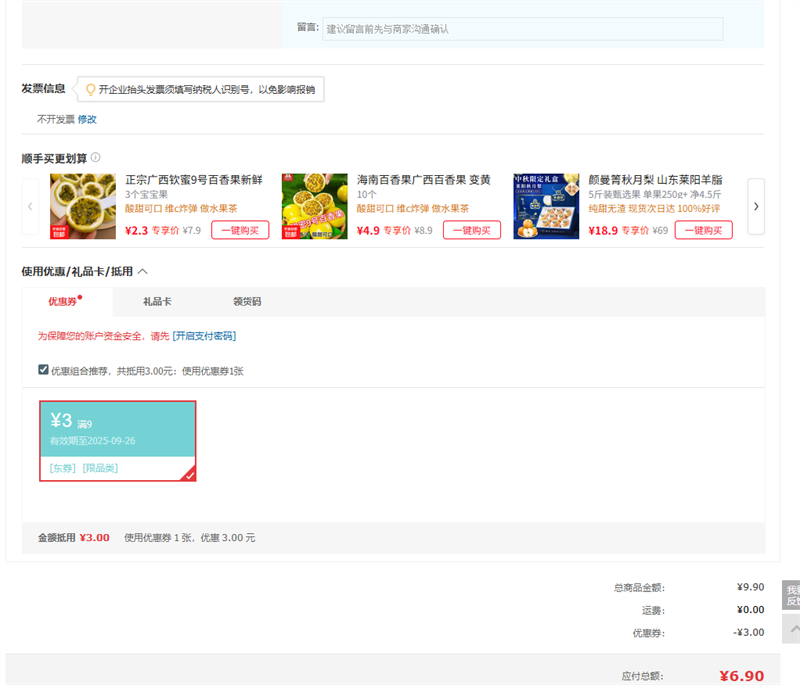Screen dimensions: 800x685
Task: Show next recommended products with right arrow
Action: 756,206
